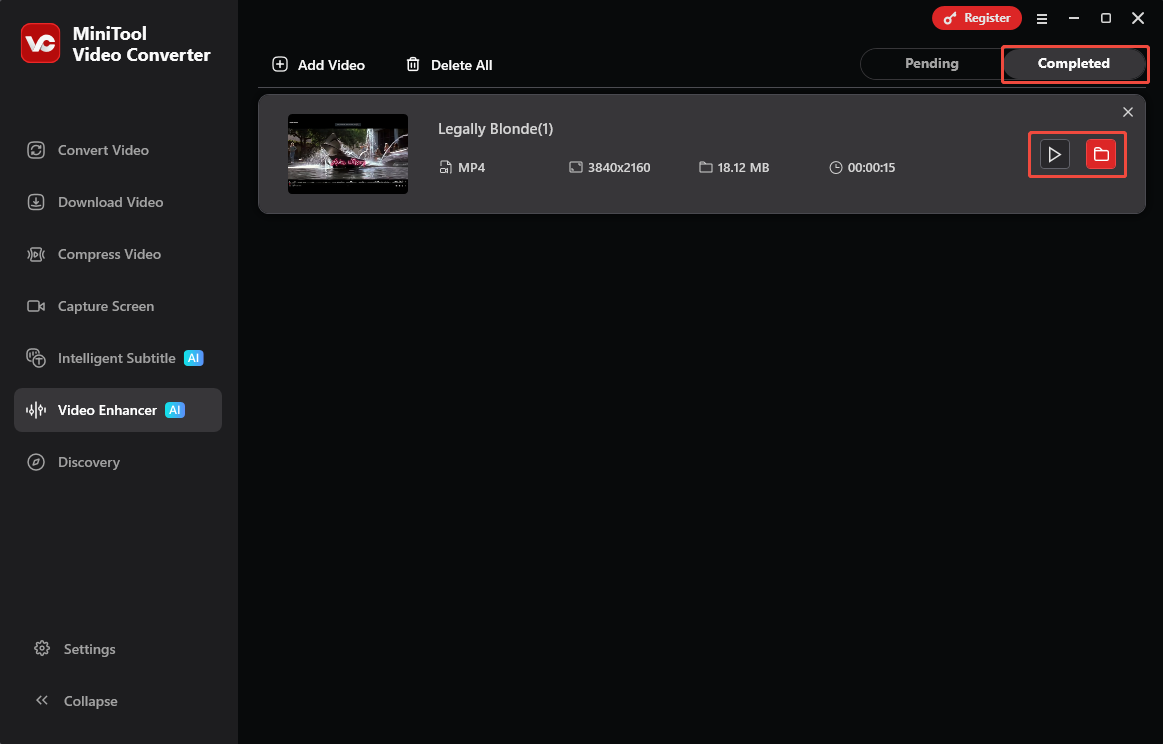Remove Legally Blonde(1) from the list
The image size is (1163, 744).
tap(1128, 111)
